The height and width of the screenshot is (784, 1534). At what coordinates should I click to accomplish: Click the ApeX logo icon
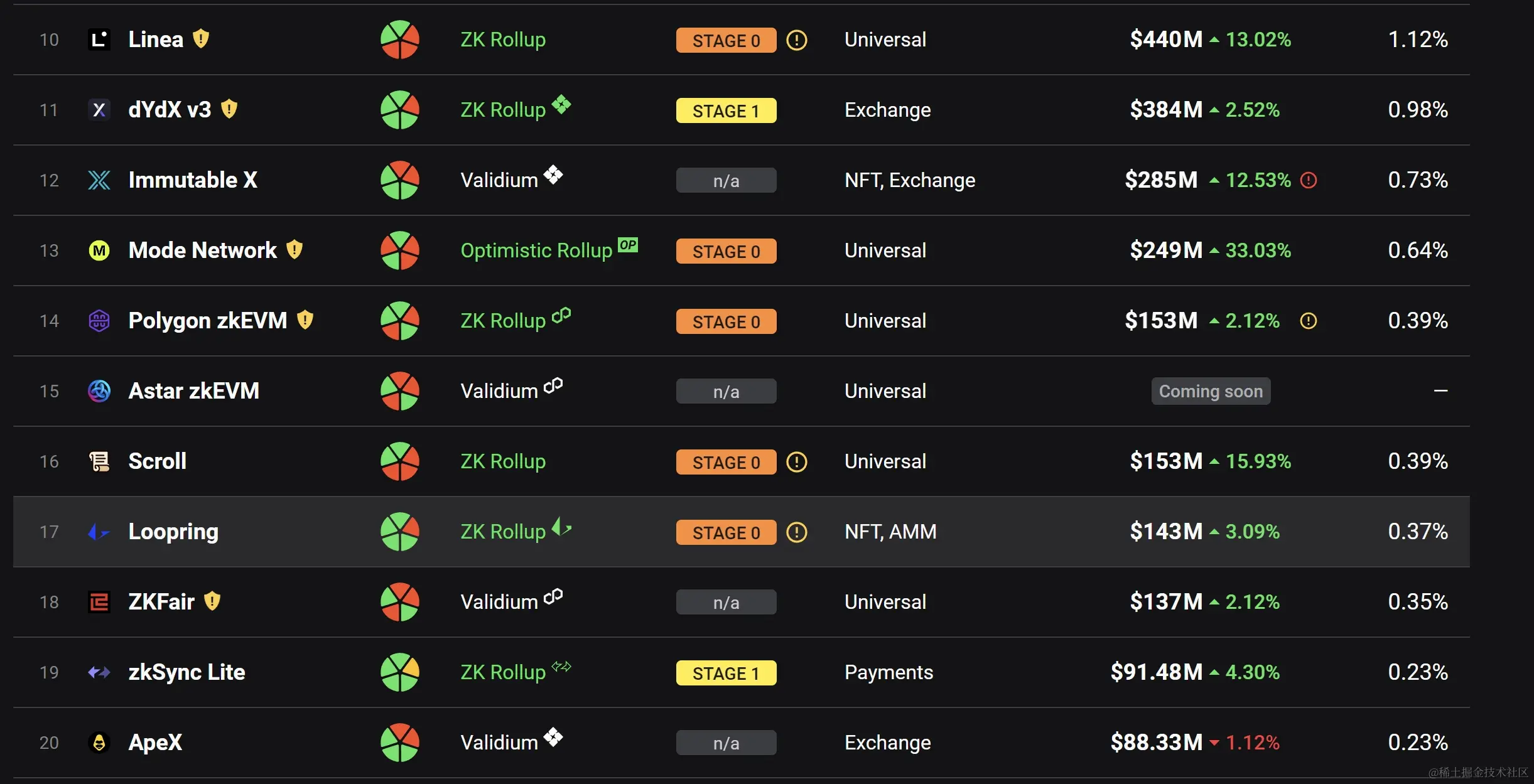(x=99, y=743)
